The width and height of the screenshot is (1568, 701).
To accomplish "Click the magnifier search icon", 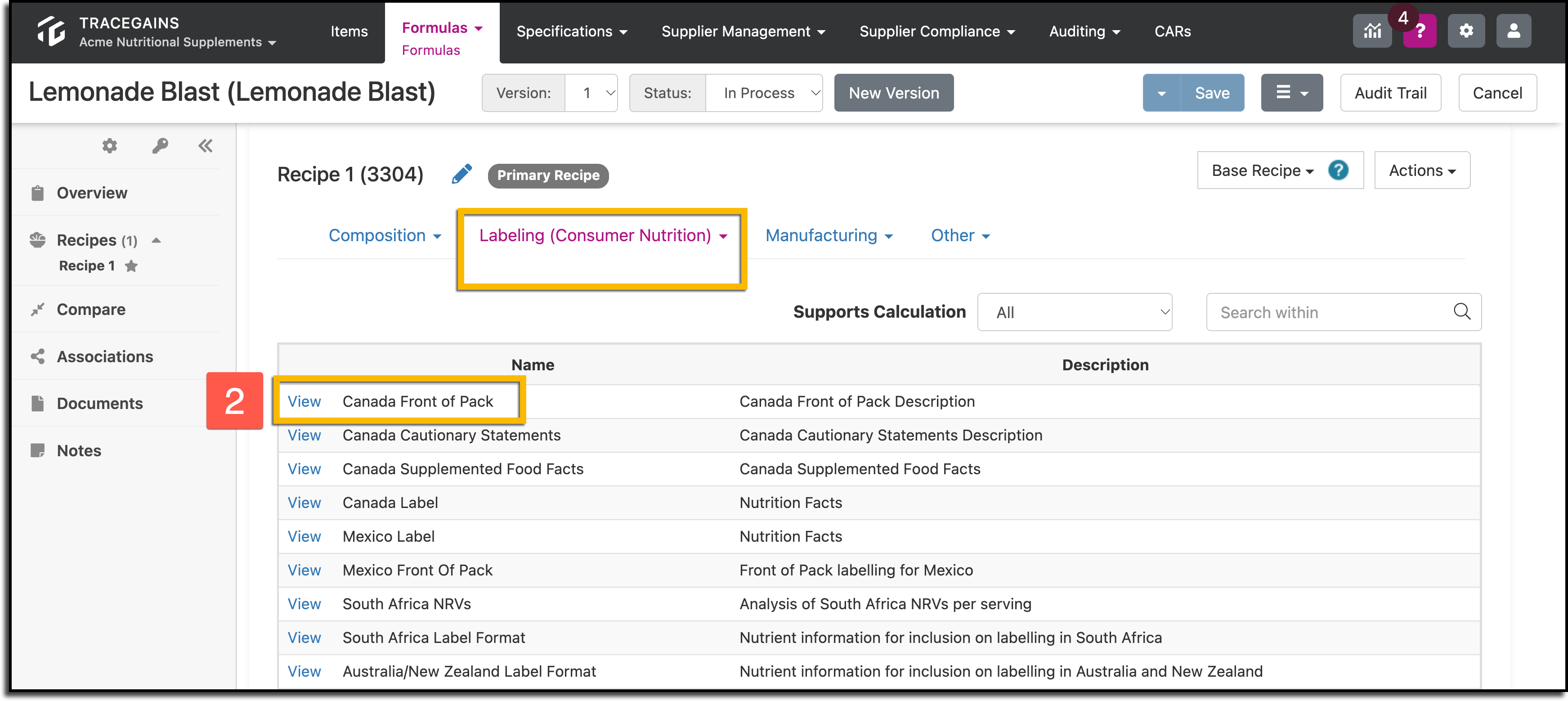I will (1461, 312).
